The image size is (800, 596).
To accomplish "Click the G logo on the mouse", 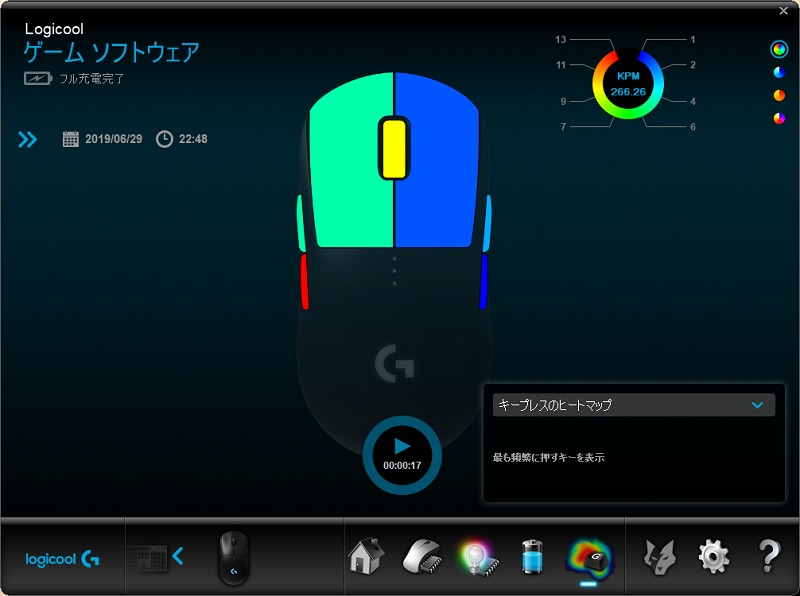I will (394, 363).
